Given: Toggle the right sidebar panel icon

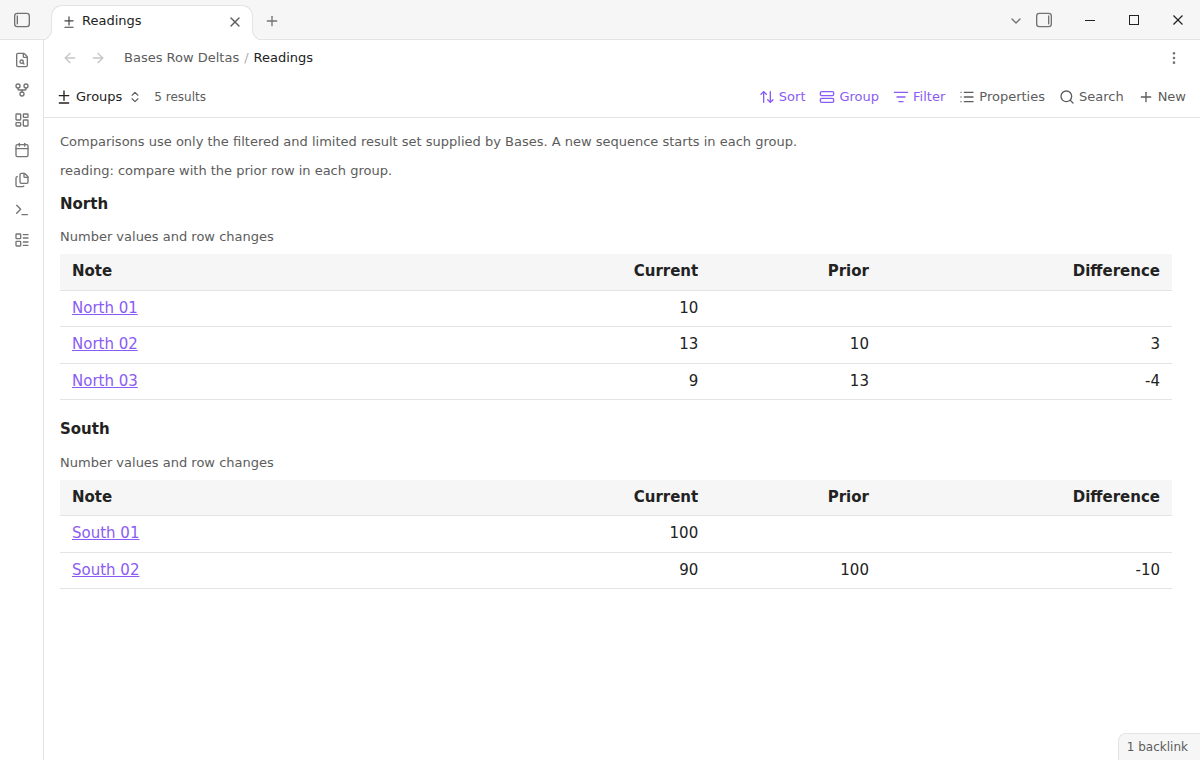Looking at the screenshot, I should coord(1044,20).
